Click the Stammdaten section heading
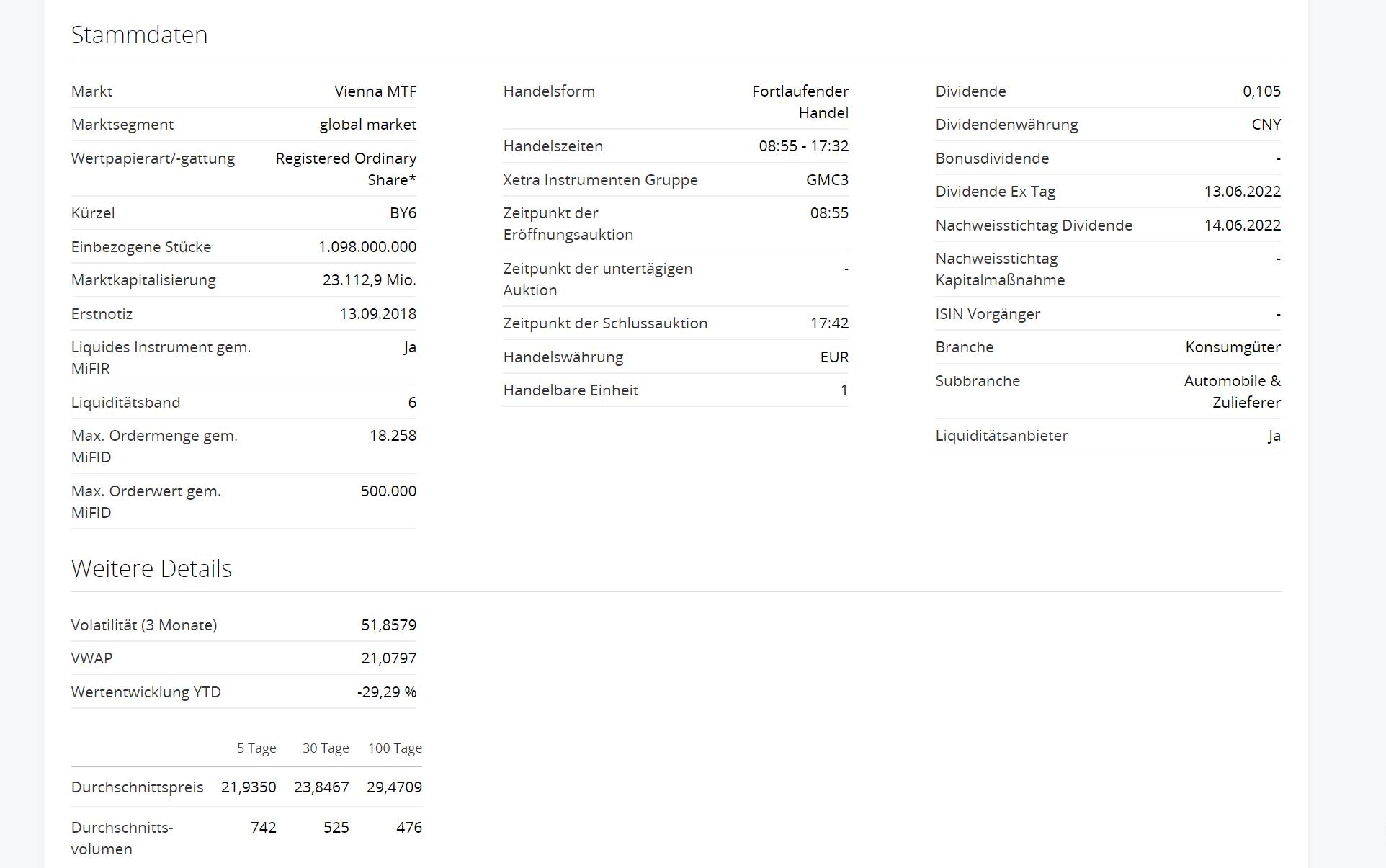The height and width of the screenshot is (868, 1386). pyautogui.click(x=139, y=35)
